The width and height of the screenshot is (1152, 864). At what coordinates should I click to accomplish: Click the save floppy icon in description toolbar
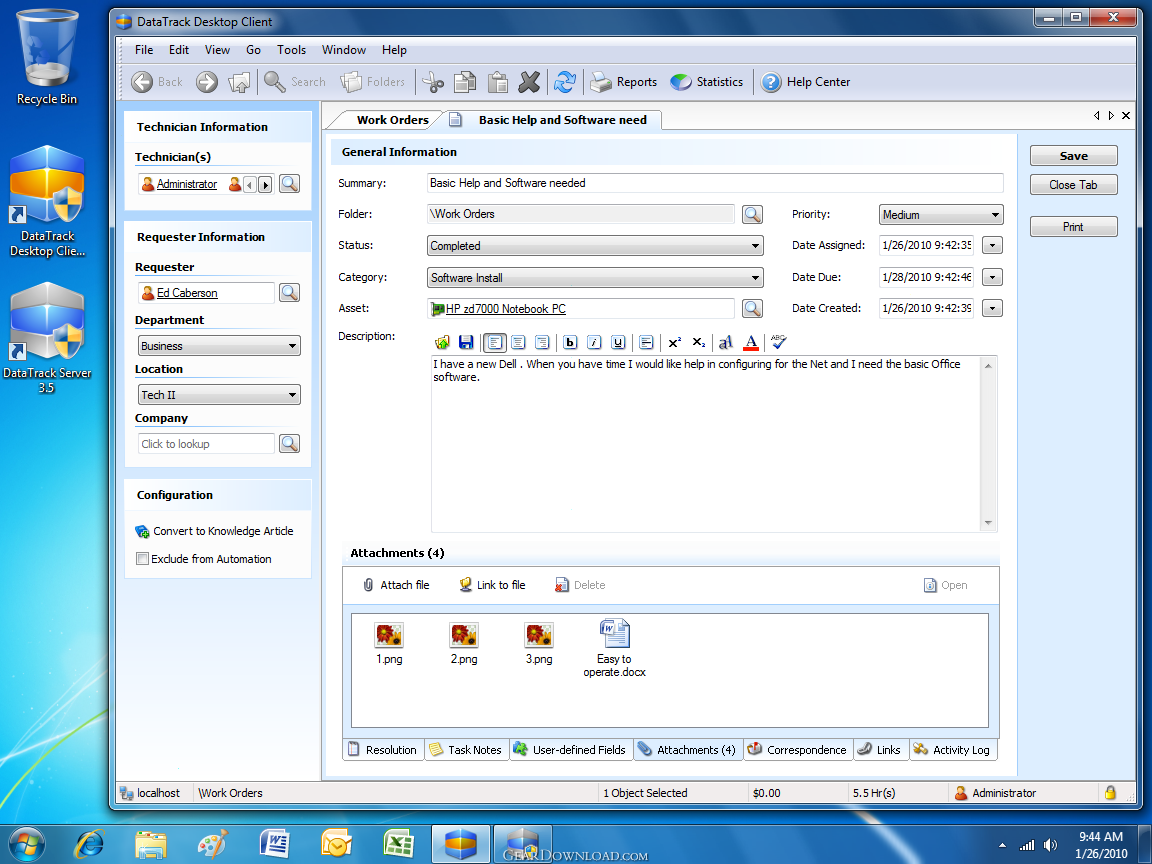click(466, 342)
